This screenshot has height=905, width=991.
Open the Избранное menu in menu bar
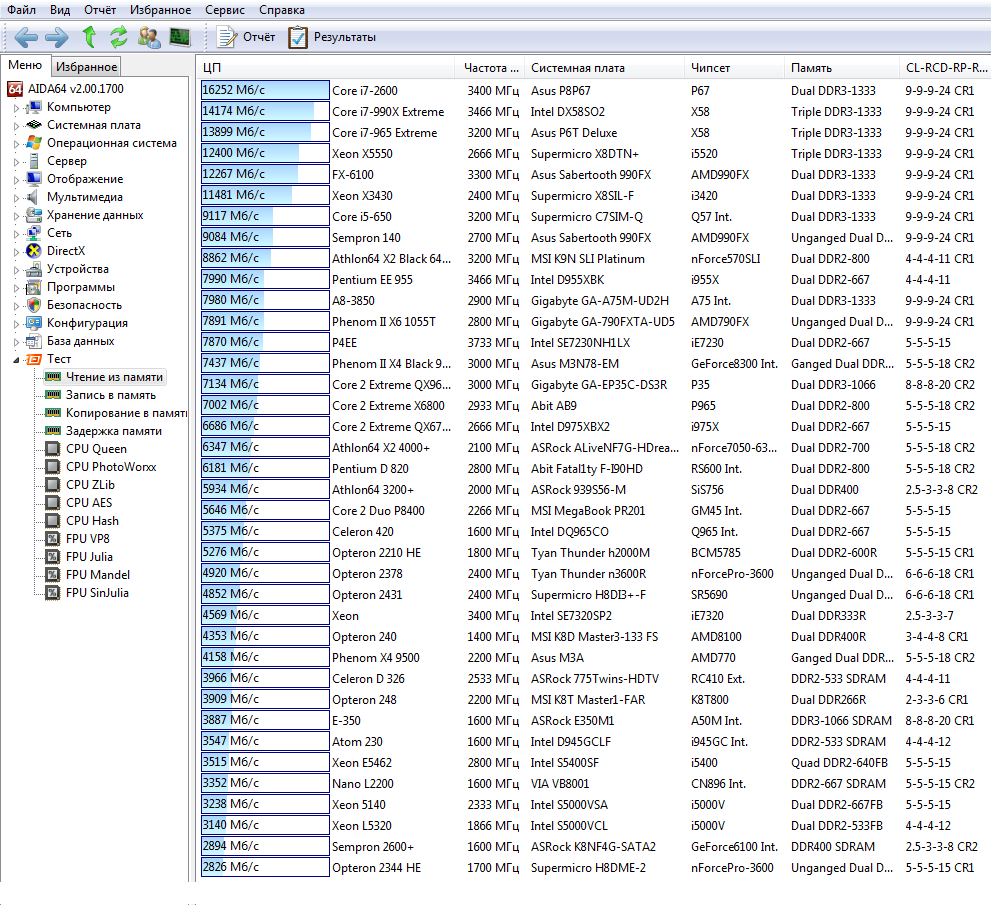[x=161, y=10]
